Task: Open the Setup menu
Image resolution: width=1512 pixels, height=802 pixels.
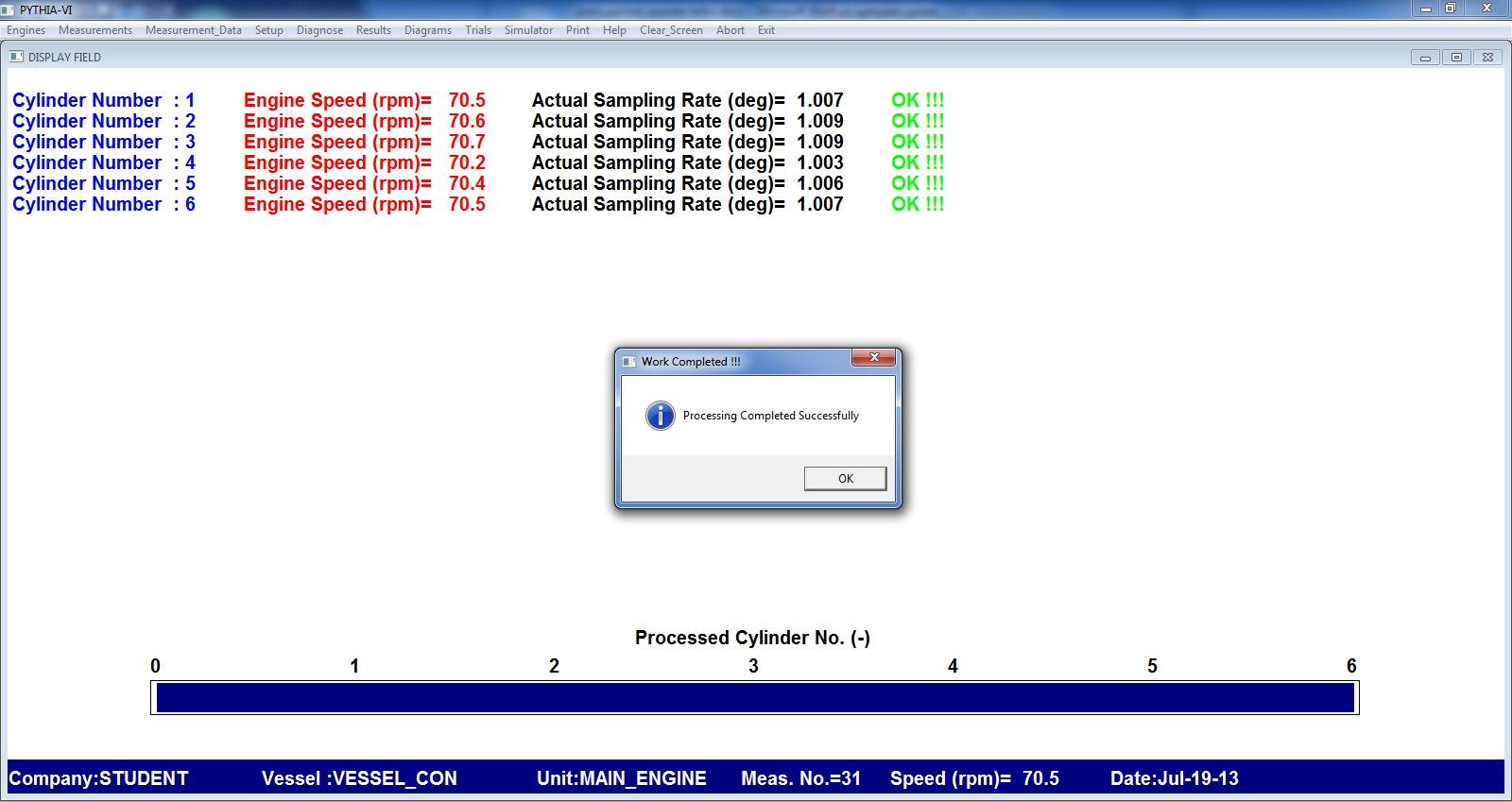Action: pos(269,30)
